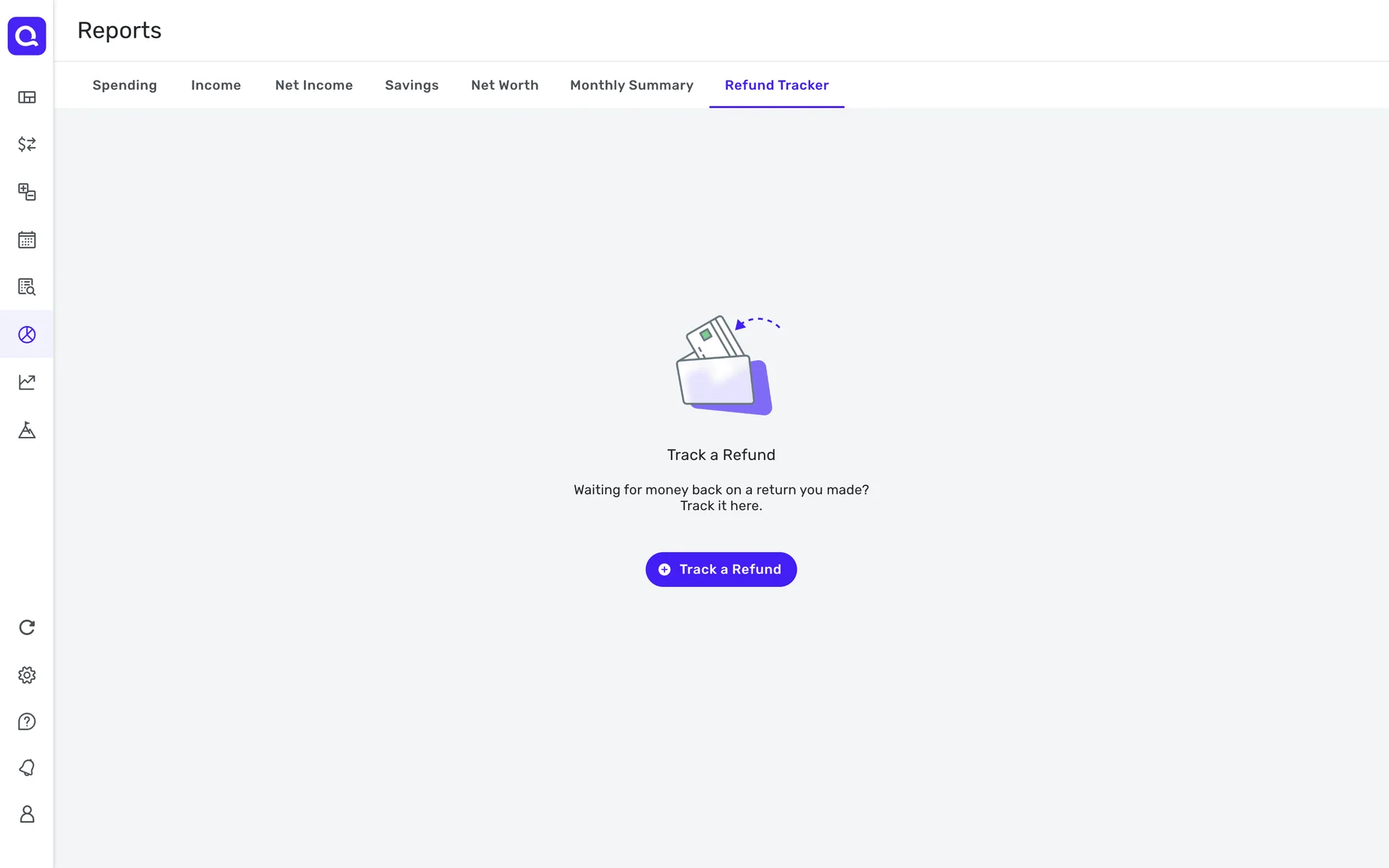
Task: Open the Investments line chart icon
Action: click(x=27, y=382)
